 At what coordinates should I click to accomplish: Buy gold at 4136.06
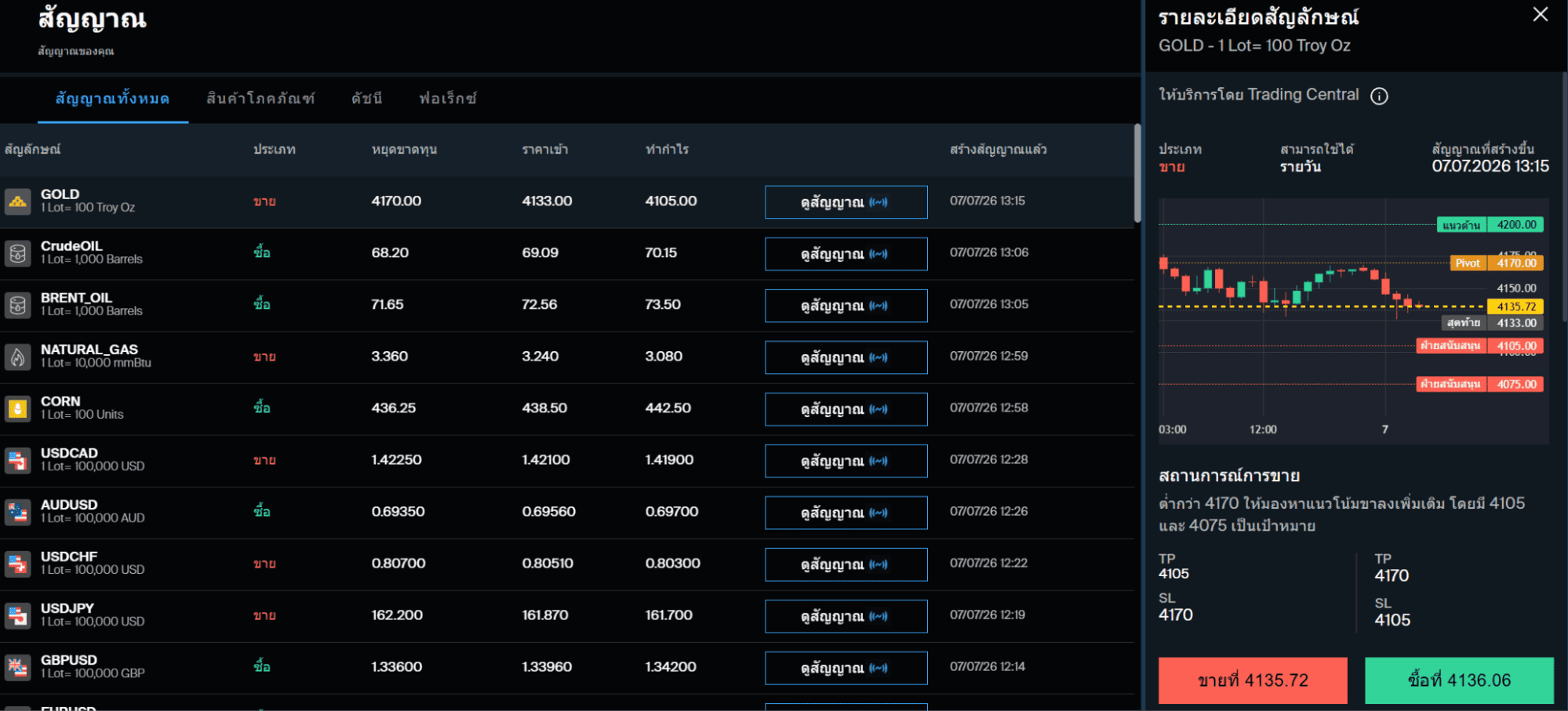1459,680
